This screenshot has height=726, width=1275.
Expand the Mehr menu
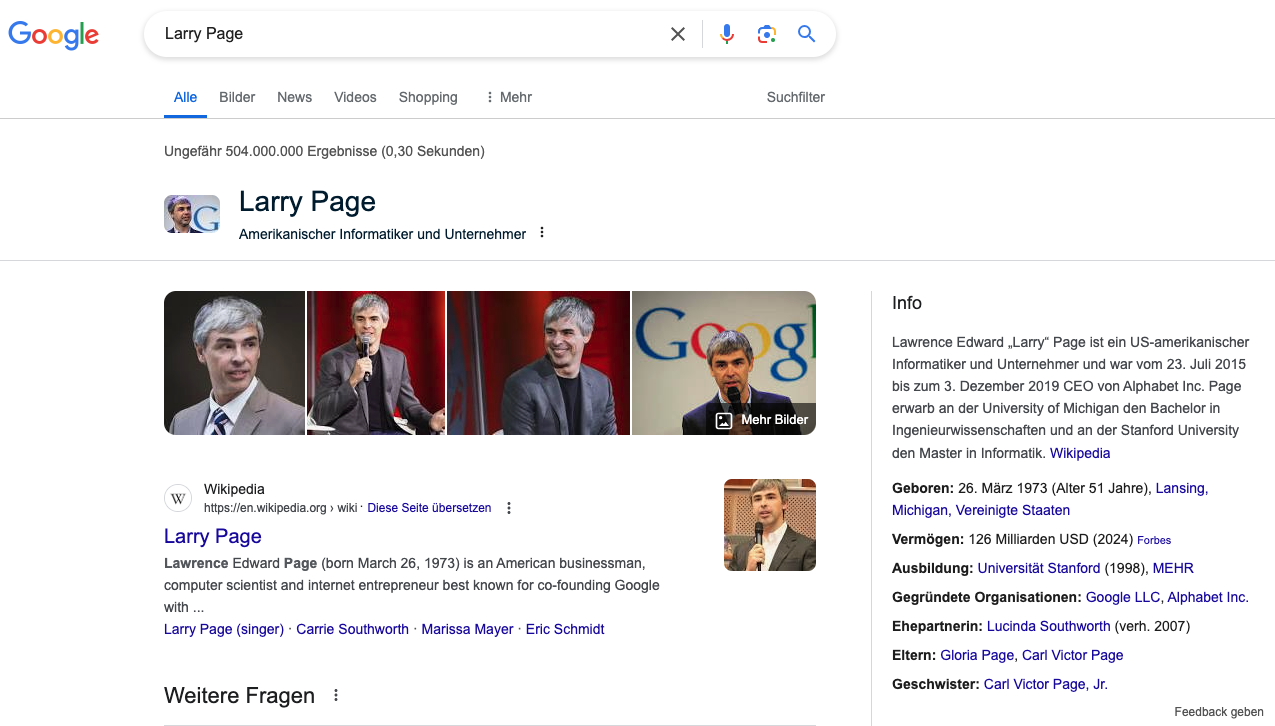(508, 97)
